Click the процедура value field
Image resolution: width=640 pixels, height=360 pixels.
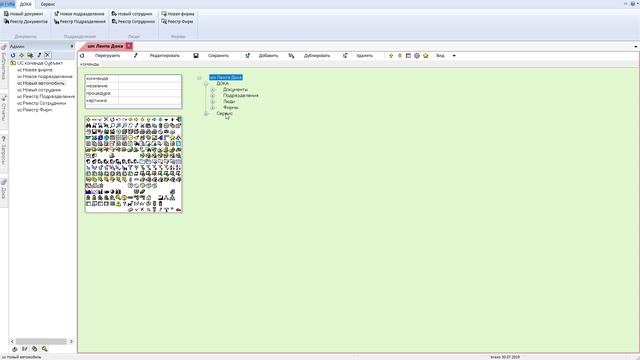click(150, 93)
